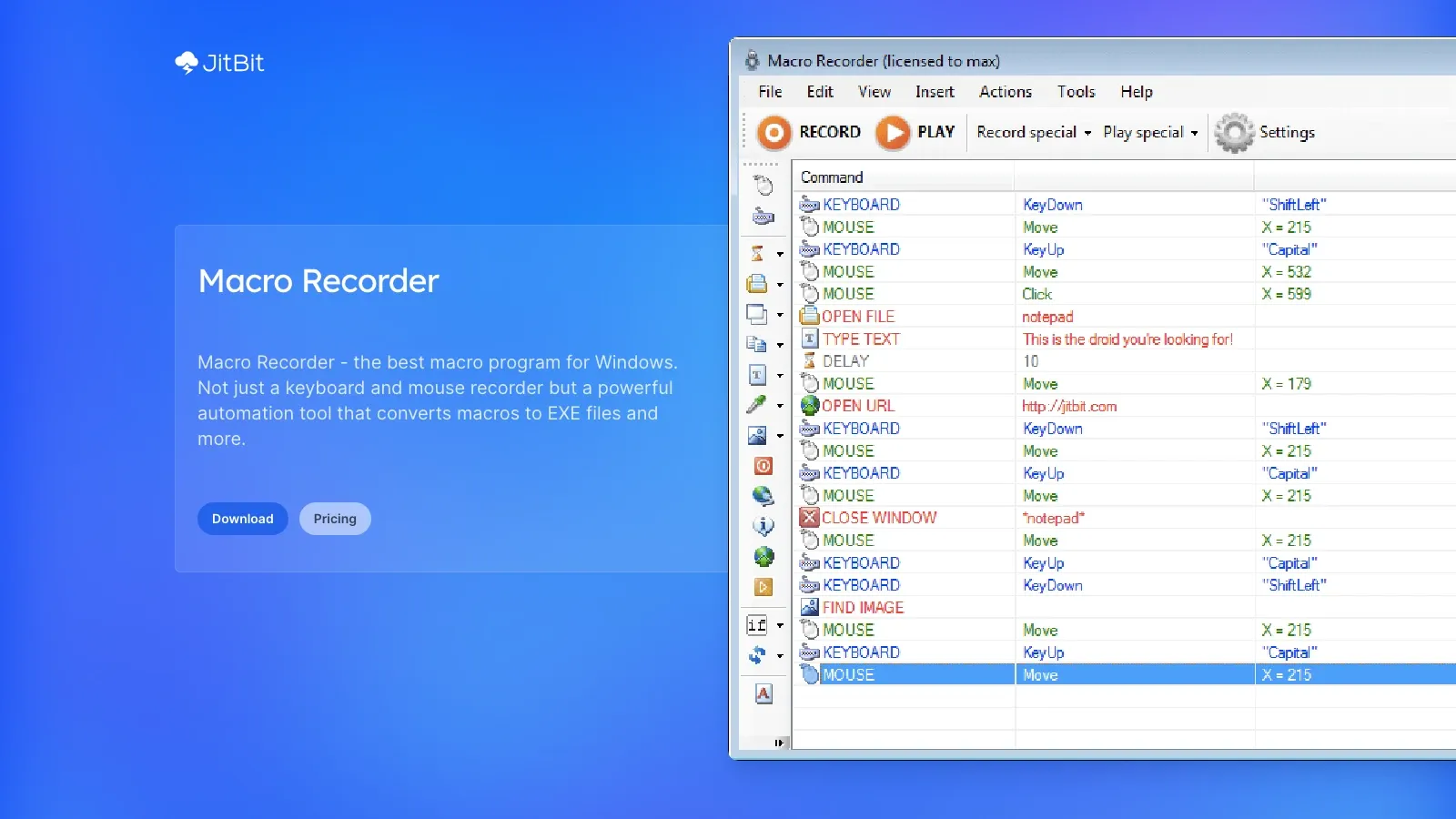Click the Pricing button
Viewport: 1456px width, 819px height.
(x=335, y=519)
